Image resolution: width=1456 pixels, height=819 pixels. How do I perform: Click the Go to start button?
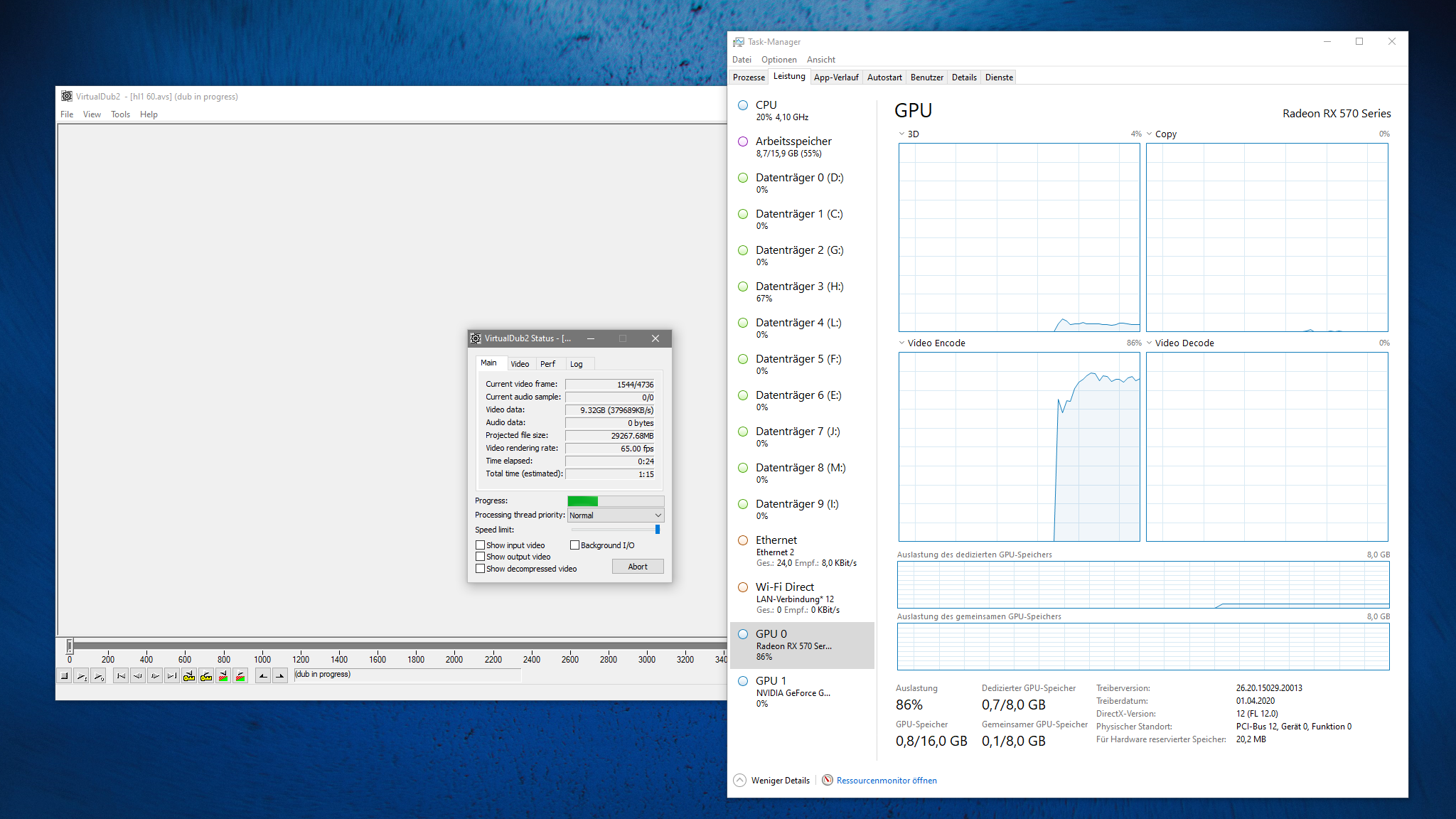point(121,676)
